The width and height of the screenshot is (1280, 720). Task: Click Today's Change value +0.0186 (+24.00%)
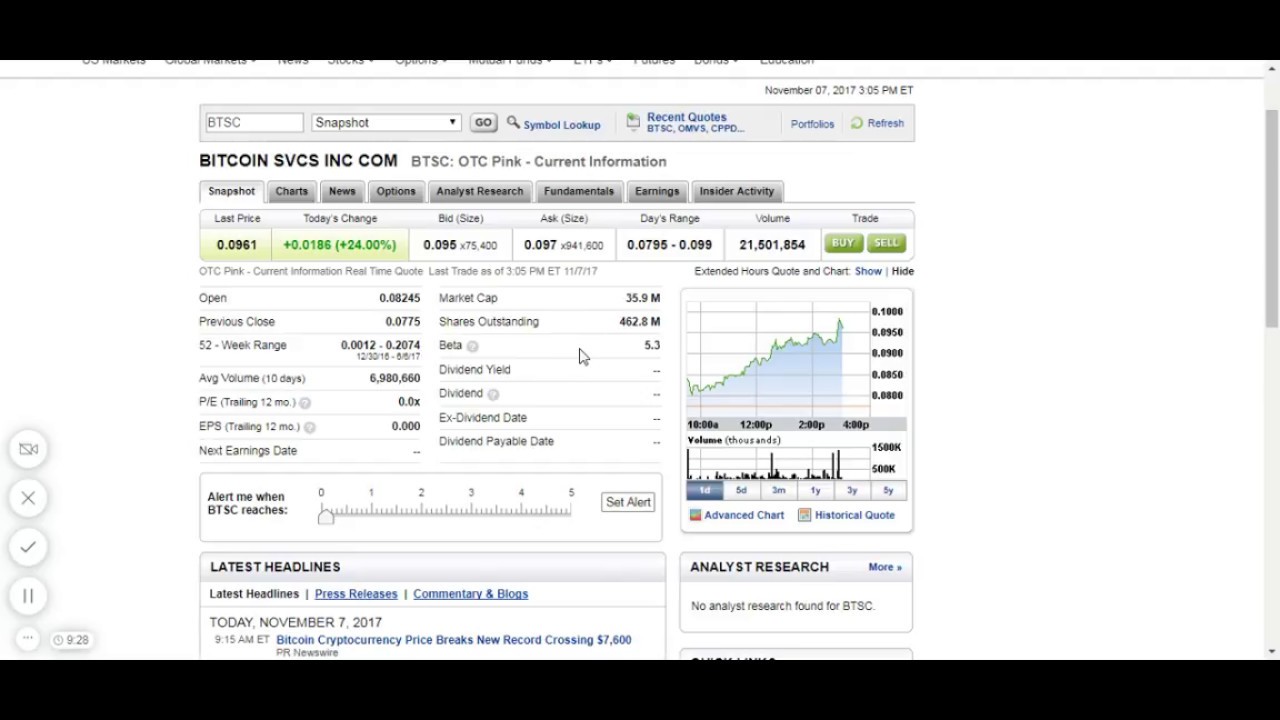click(339, 245)
